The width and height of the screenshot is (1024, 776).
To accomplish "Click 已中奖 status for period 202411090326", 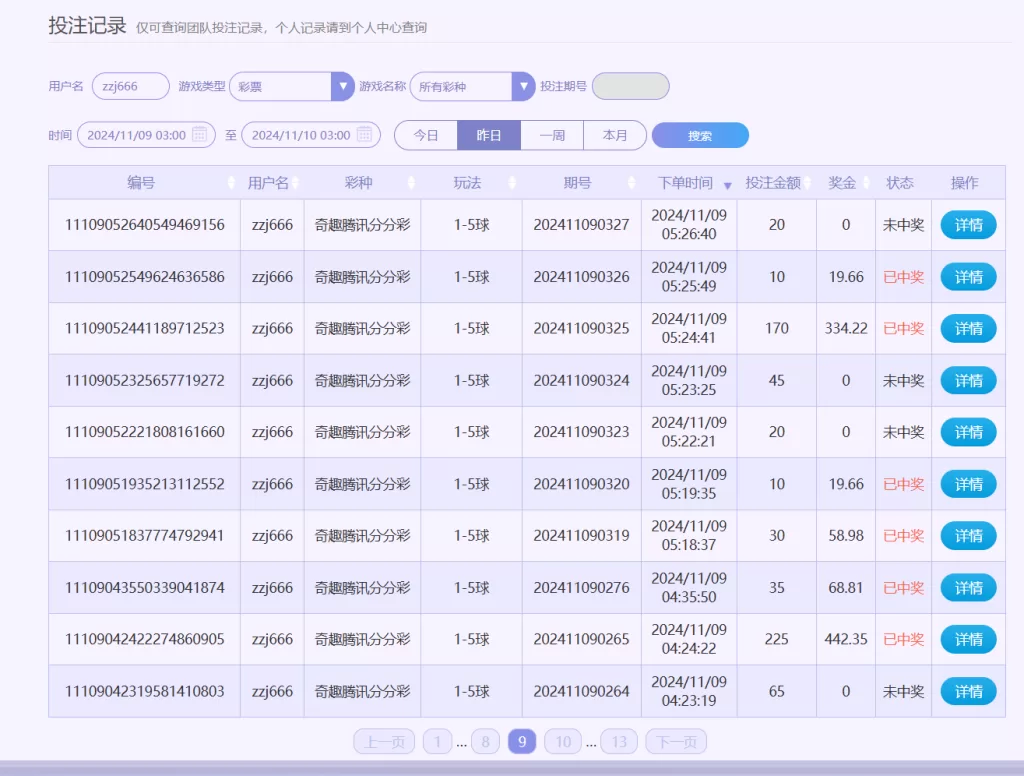I will [903, 277].
